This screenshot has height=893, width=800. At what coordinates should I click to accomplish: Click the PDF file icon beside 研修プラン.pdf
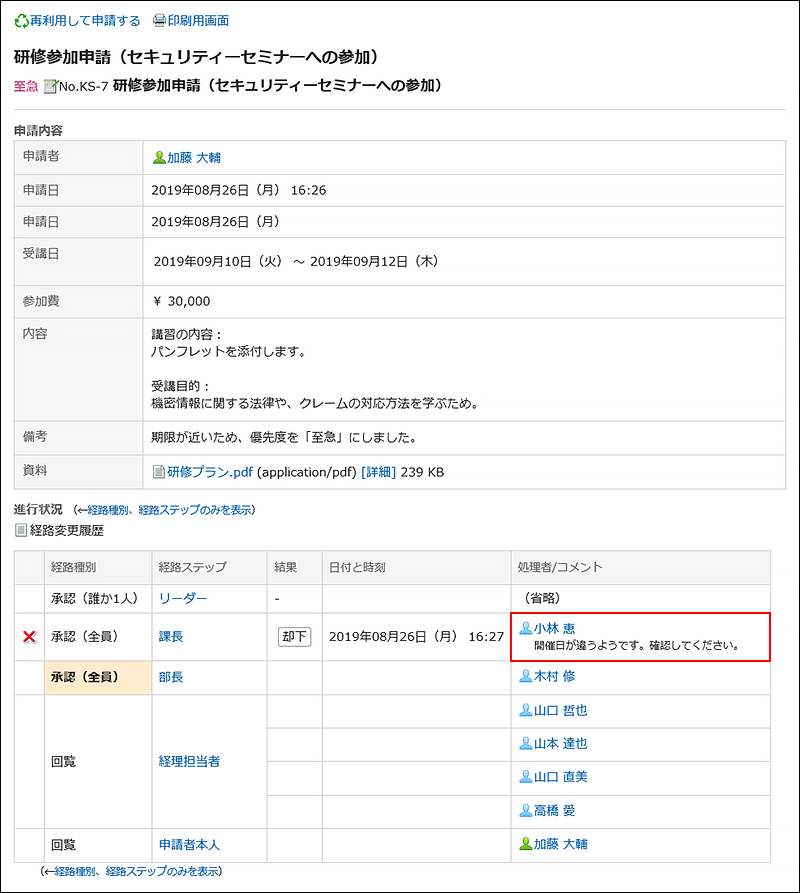159,472
